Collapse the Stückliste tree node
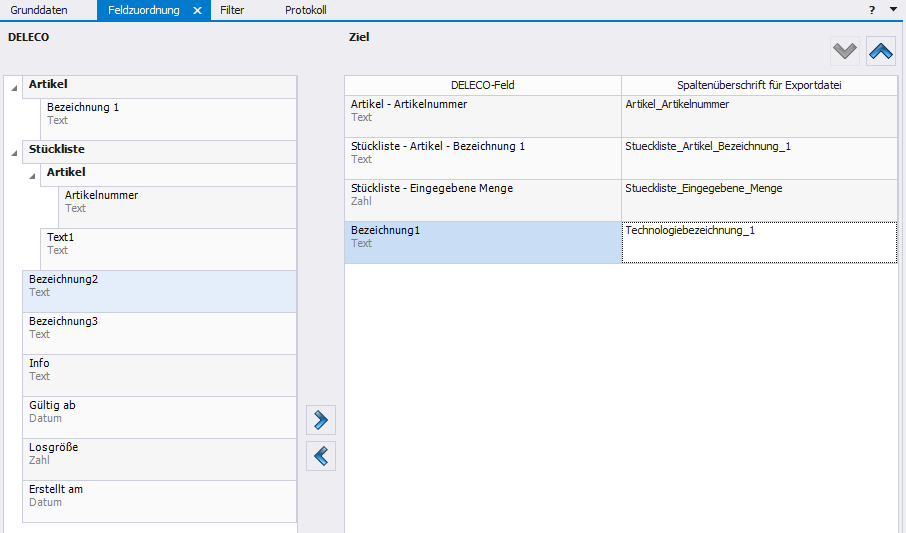906x533 pixels. (x=14, y=154)
